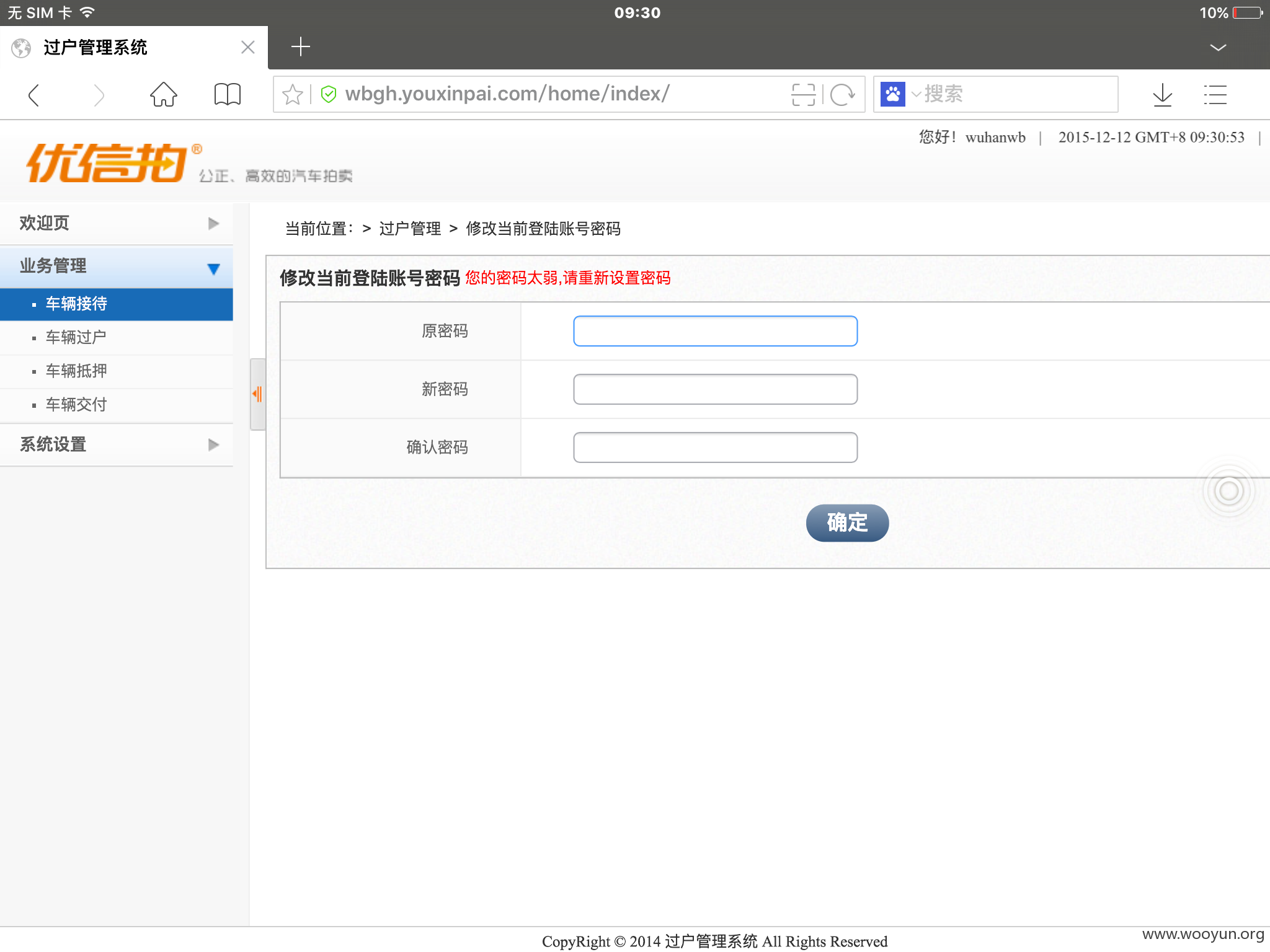
Task: Tap the address bar URL wbgh.youxinpai.com
Action: (507, 94)
